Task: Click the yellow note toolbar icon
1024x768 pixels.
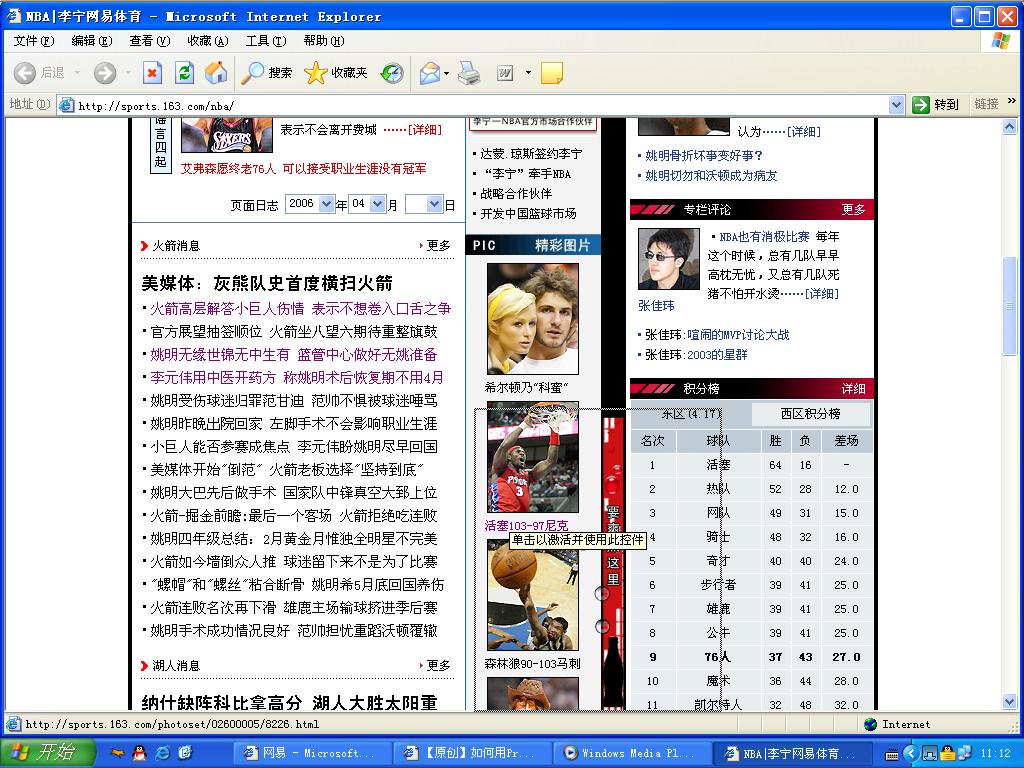Action: pos(552,72)
